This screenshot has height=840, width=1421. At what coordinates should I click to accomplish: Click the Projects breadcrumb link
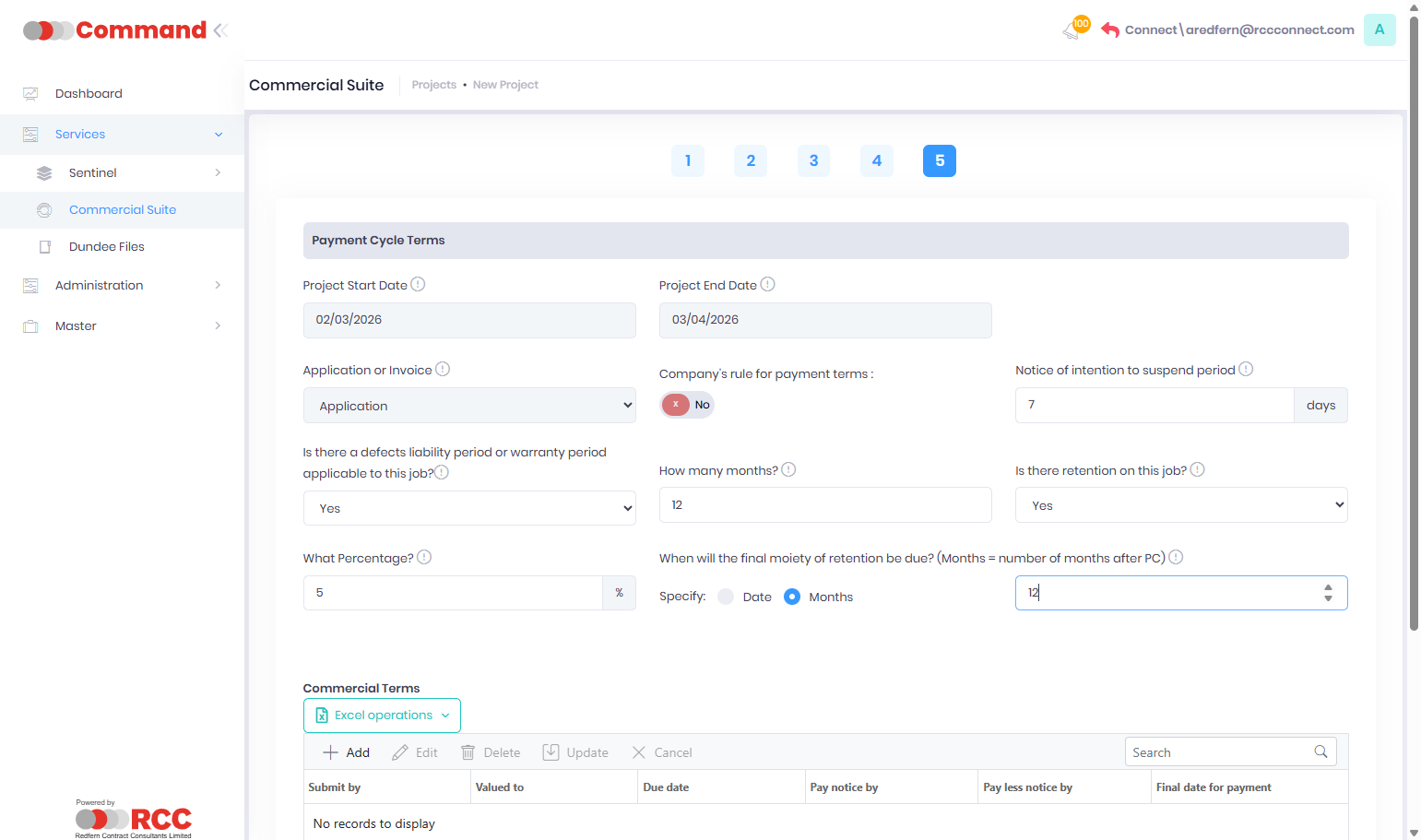click(434, 85)
